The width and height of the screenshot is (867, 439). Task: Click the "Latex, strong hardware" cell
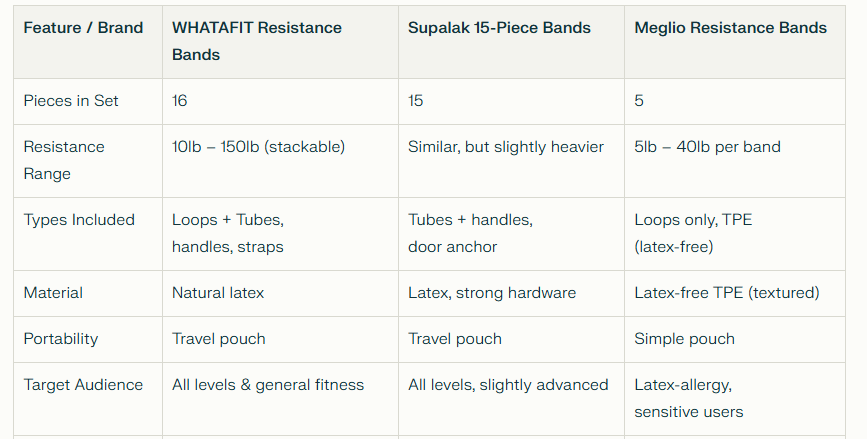491,293
